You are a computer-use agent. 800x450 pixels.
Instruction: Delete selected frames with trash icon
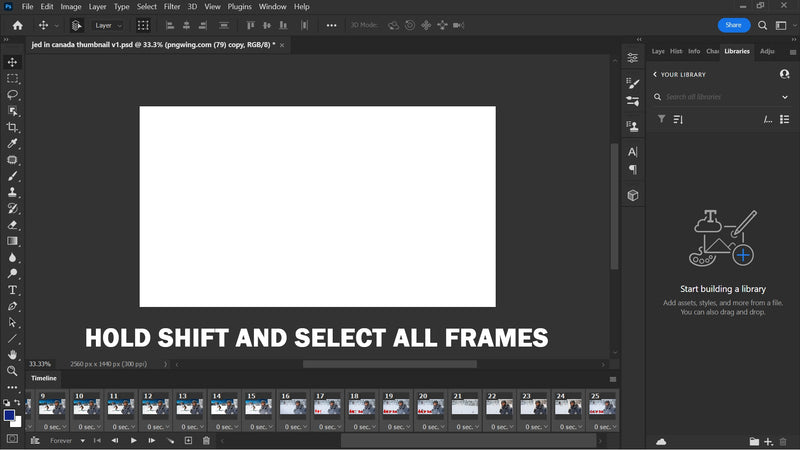(x=206, y=440)
